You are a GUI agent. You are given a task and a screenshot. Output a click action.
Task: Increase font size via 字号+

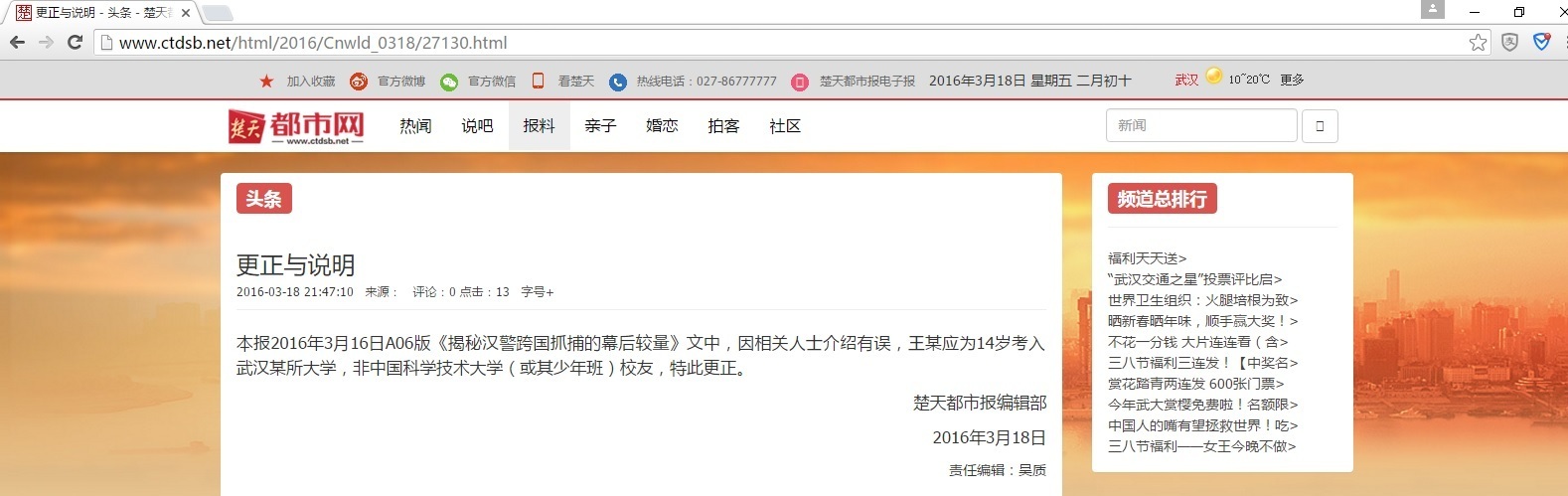(x=538, y=292)
